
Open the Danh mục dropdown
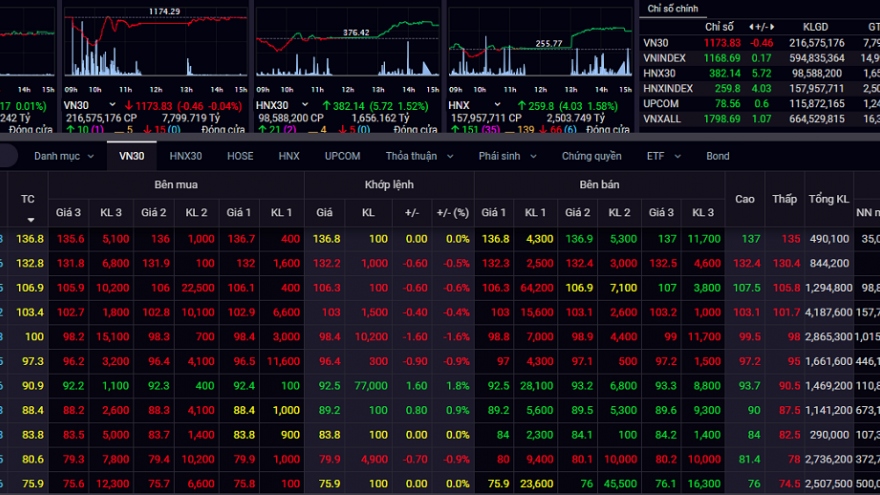click(x=64, y=156)
